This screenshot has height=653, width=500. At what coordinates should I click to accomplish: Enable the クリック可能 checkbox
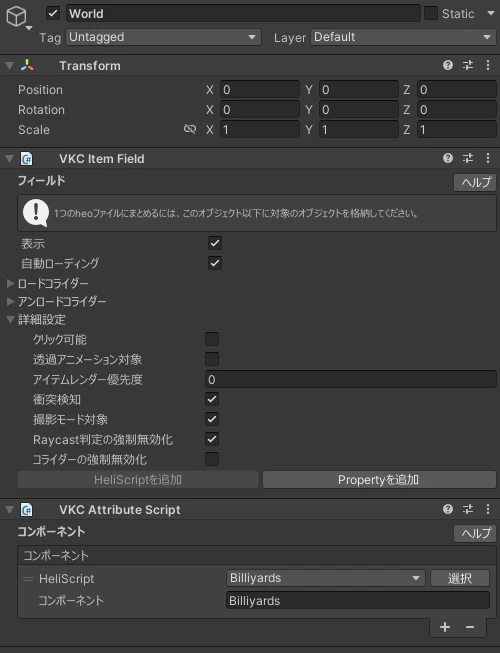point(212,339)
